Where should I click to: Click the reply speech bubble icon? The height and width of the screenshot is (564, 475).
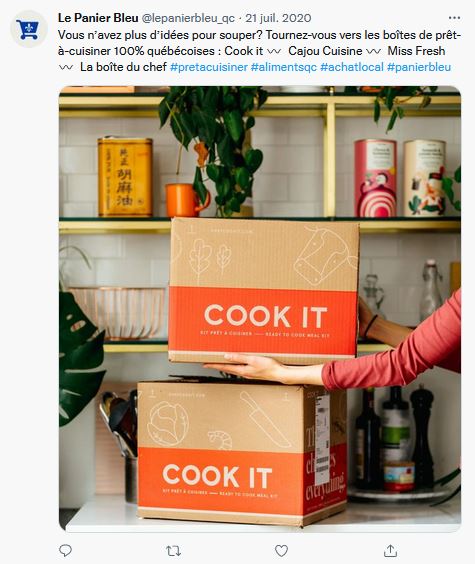(65, 550)
